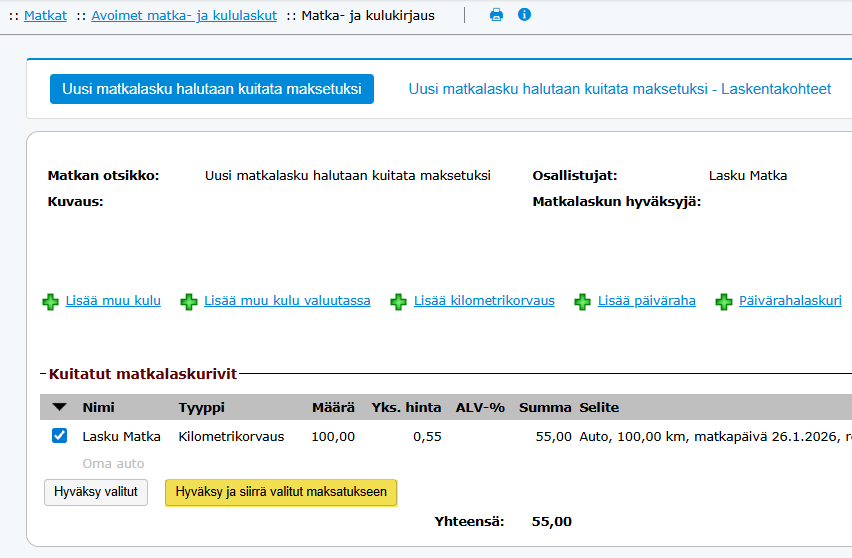Click the Kuitatut matkalaskurivit heading
The width and height of the screenshot is (852, 558).
coord(143,374)
